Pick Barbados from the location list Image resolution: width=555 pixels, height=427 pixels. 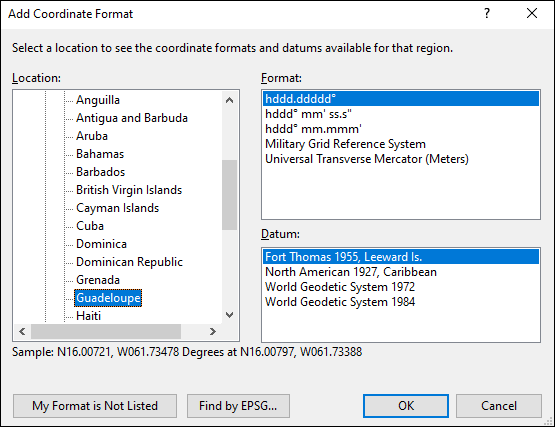[x=101, y=172]
